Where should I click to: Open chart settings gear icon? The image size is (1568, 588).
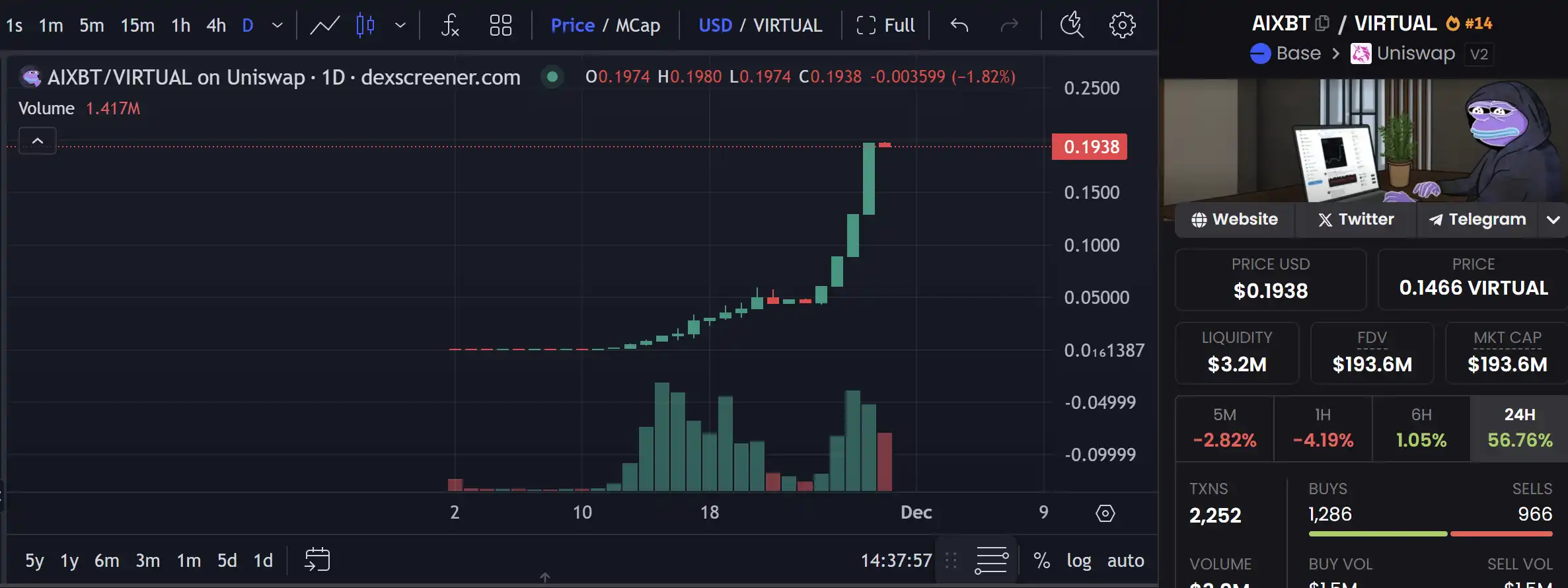1121,26
